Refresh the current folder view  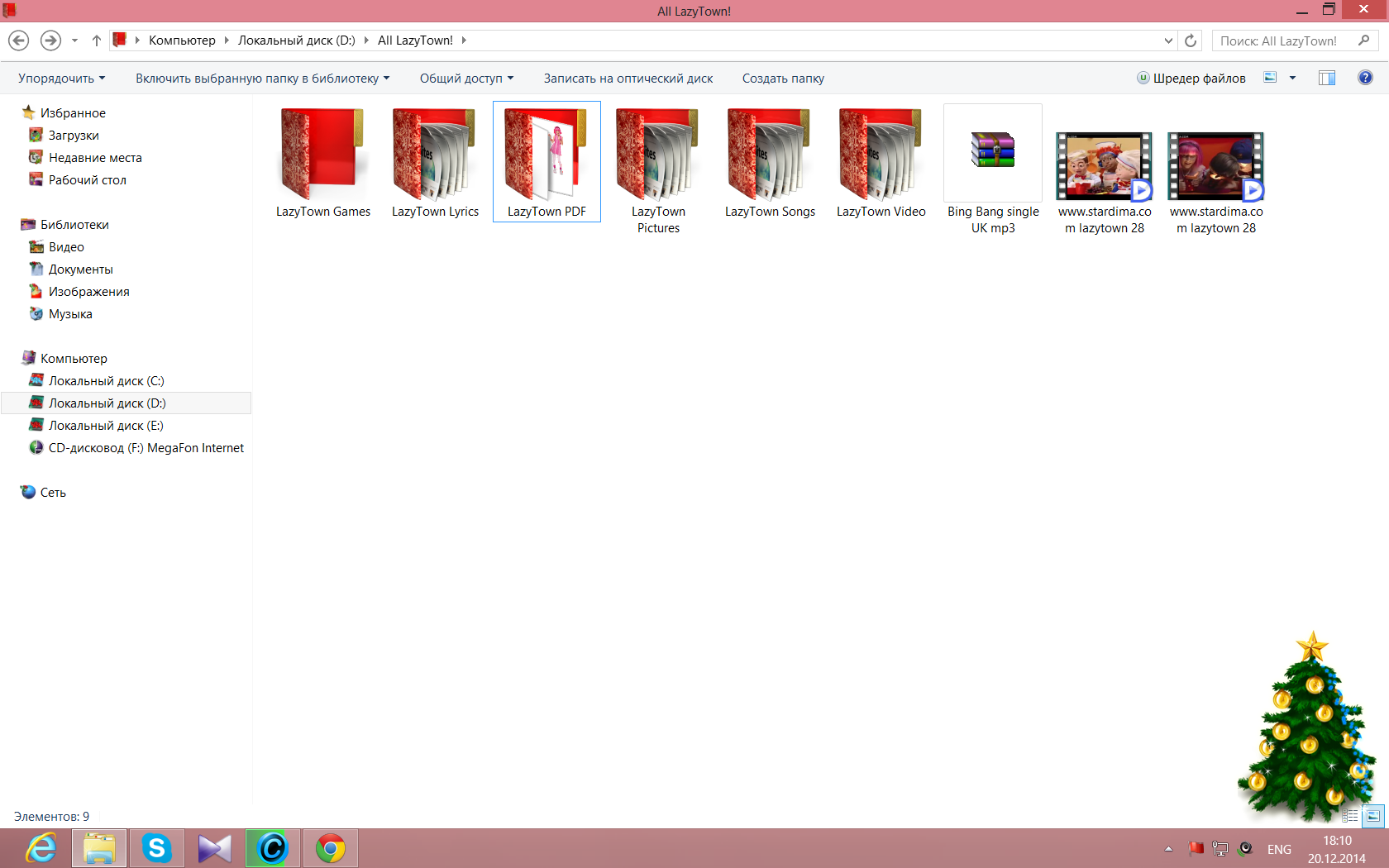pos(1191,41)
